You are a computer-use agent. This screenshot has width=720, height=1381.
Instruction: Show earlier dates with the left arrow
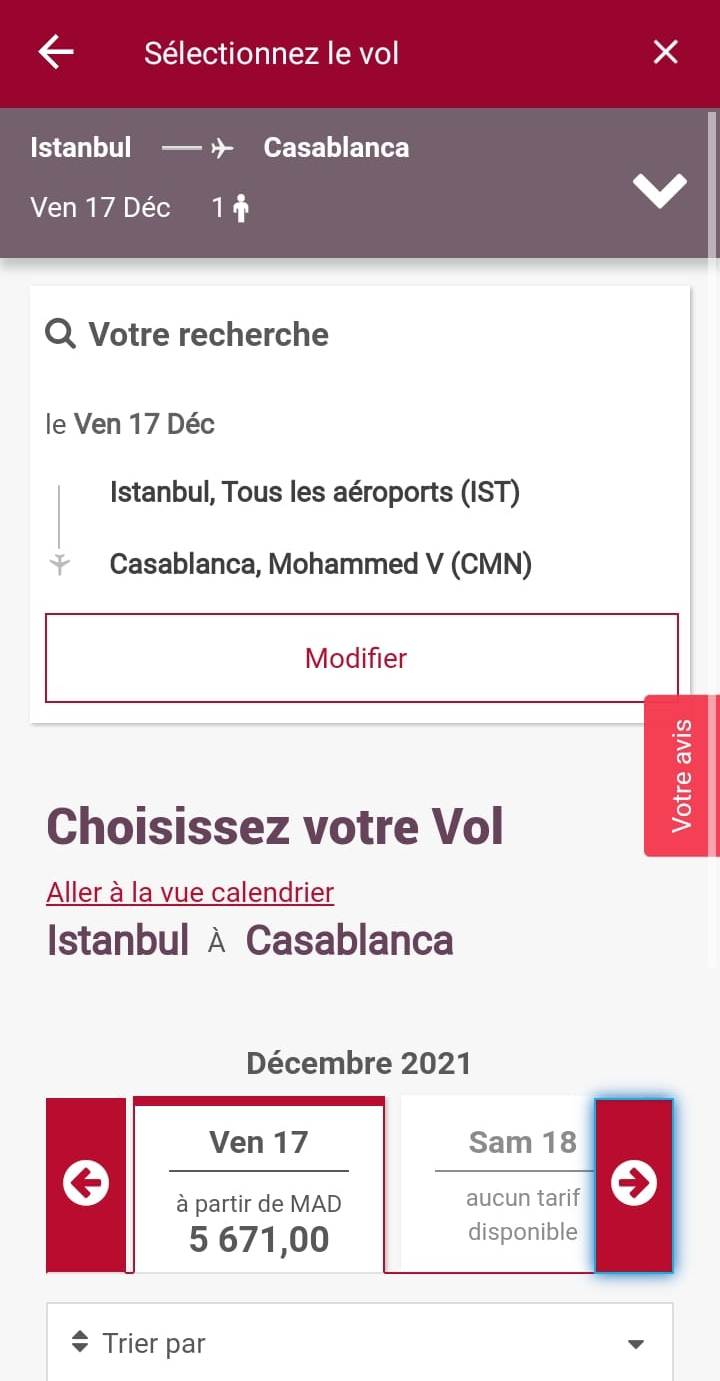pos(86,1184)
